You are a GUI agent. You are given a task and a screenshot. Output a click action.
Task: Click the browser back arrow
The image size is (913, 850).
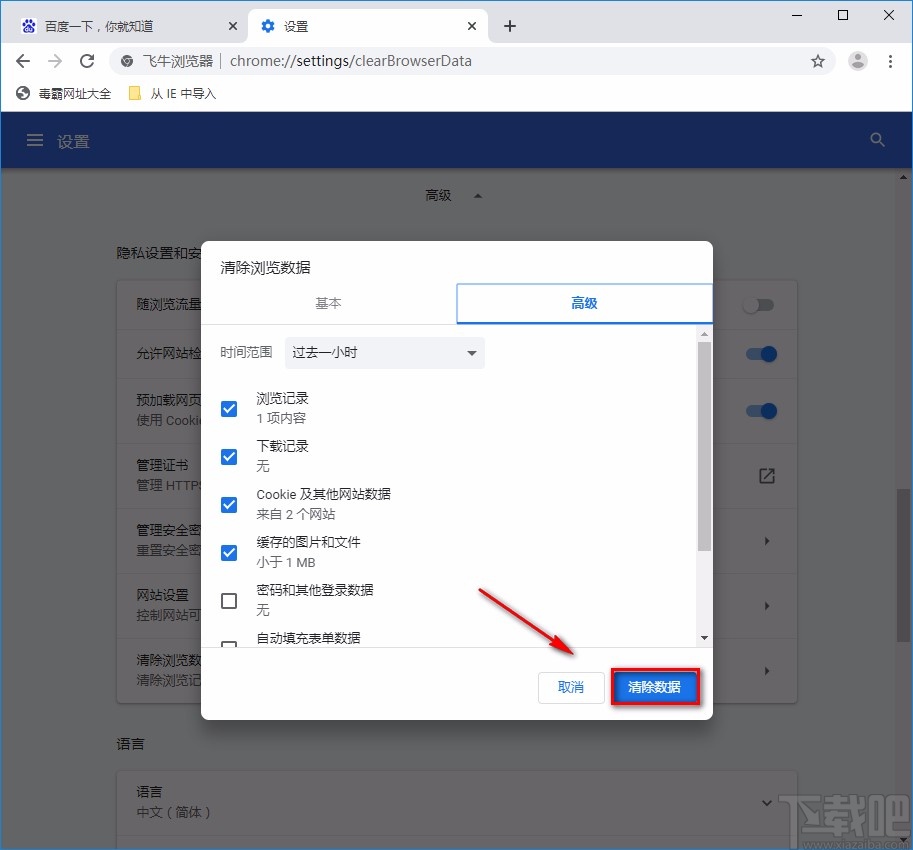22,61
